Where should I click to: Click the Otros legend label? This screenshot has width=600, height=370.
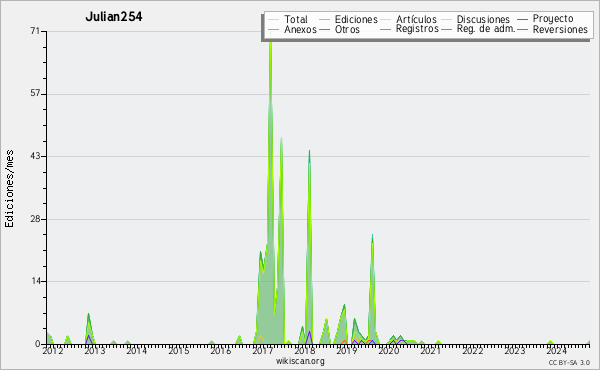click(x=347, y=29)
